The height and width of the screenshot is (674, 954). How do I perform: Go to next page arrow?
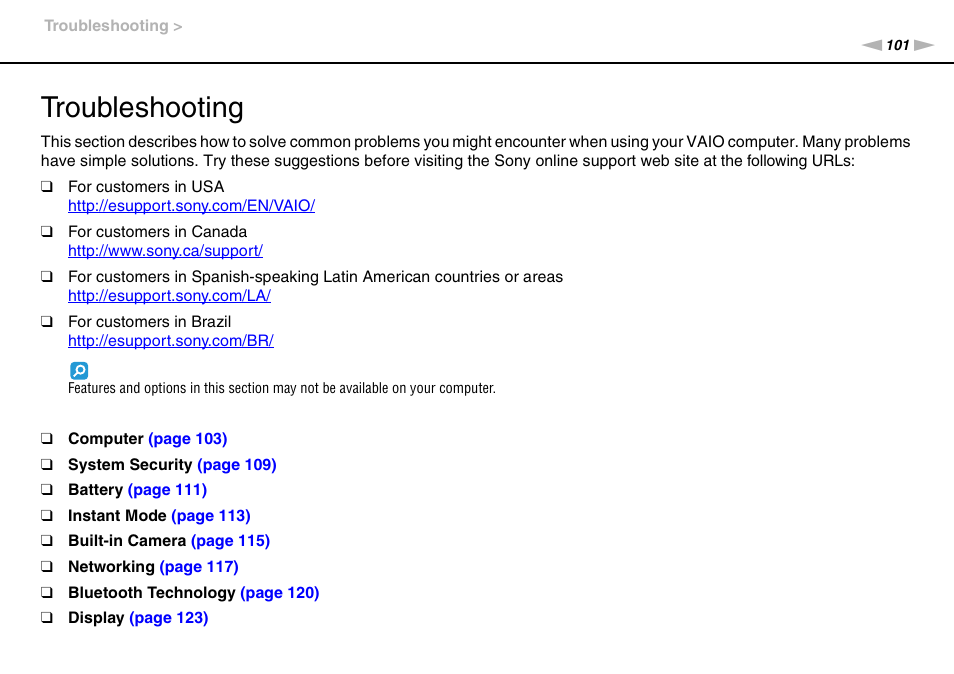(x=924, y=45)
